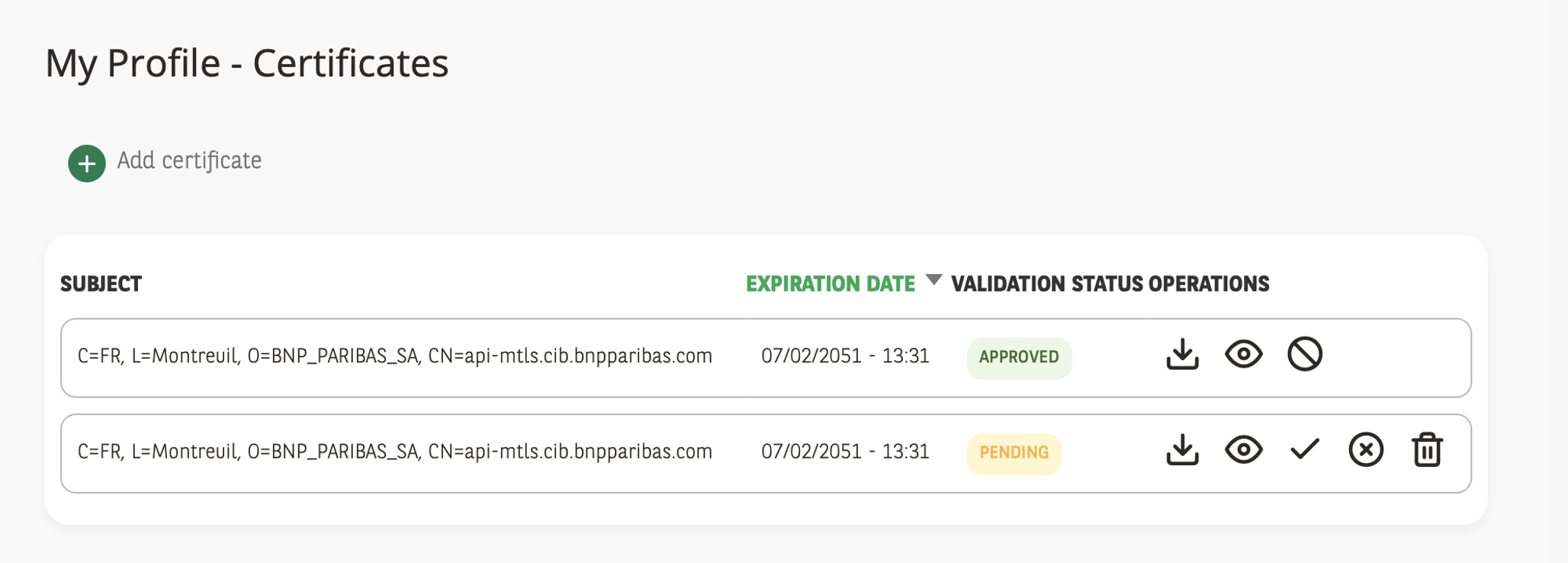The image size is (1568, 563).
Task: View details of the pending certificate
Action: (x=1243, y=450)
